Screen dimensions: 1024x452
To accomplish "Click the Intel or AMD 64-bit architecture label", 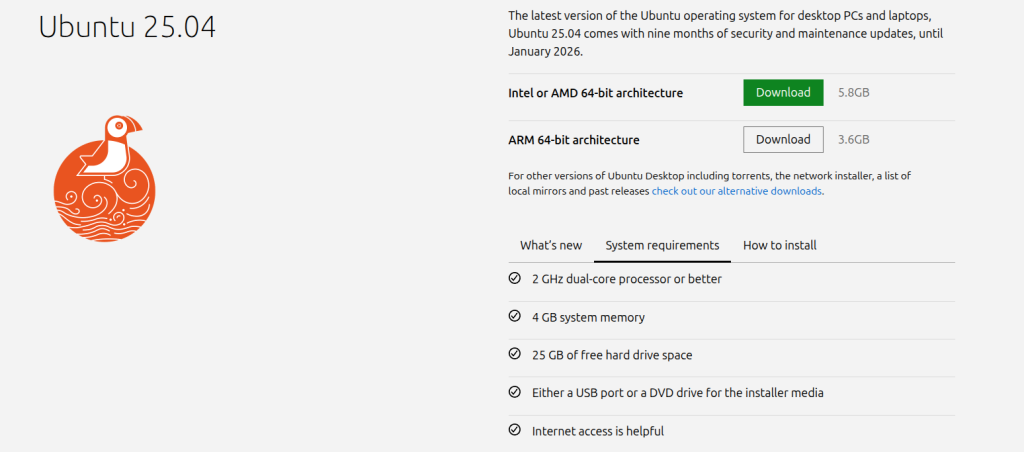I will tap(596, 93).
